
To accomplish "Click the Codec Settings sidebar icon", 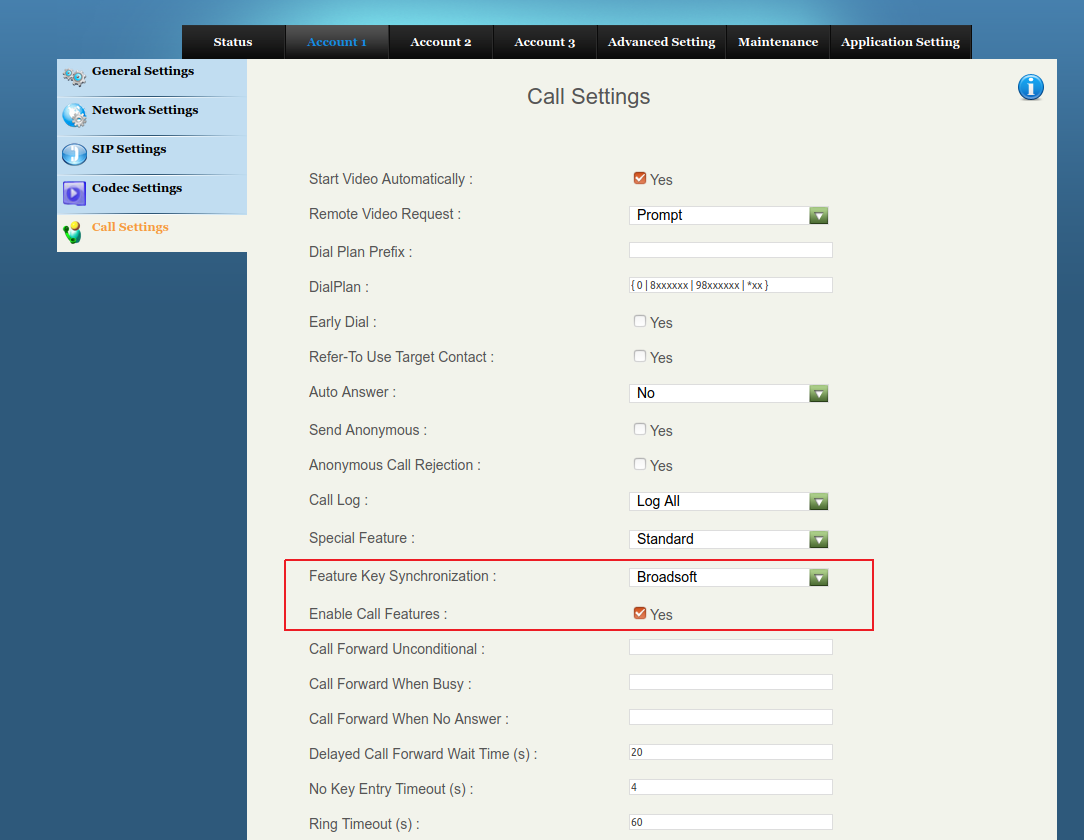I will [74, 193].
